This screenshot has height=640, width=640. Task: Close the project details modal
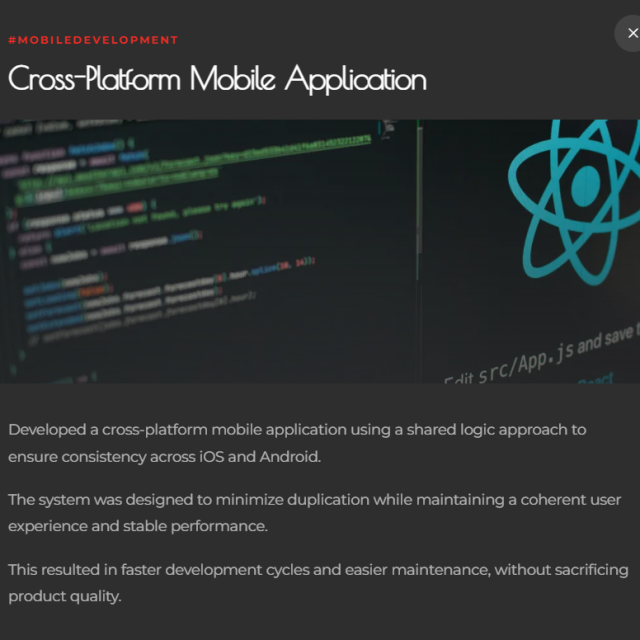pyautogui.click(x=631, y=33)
